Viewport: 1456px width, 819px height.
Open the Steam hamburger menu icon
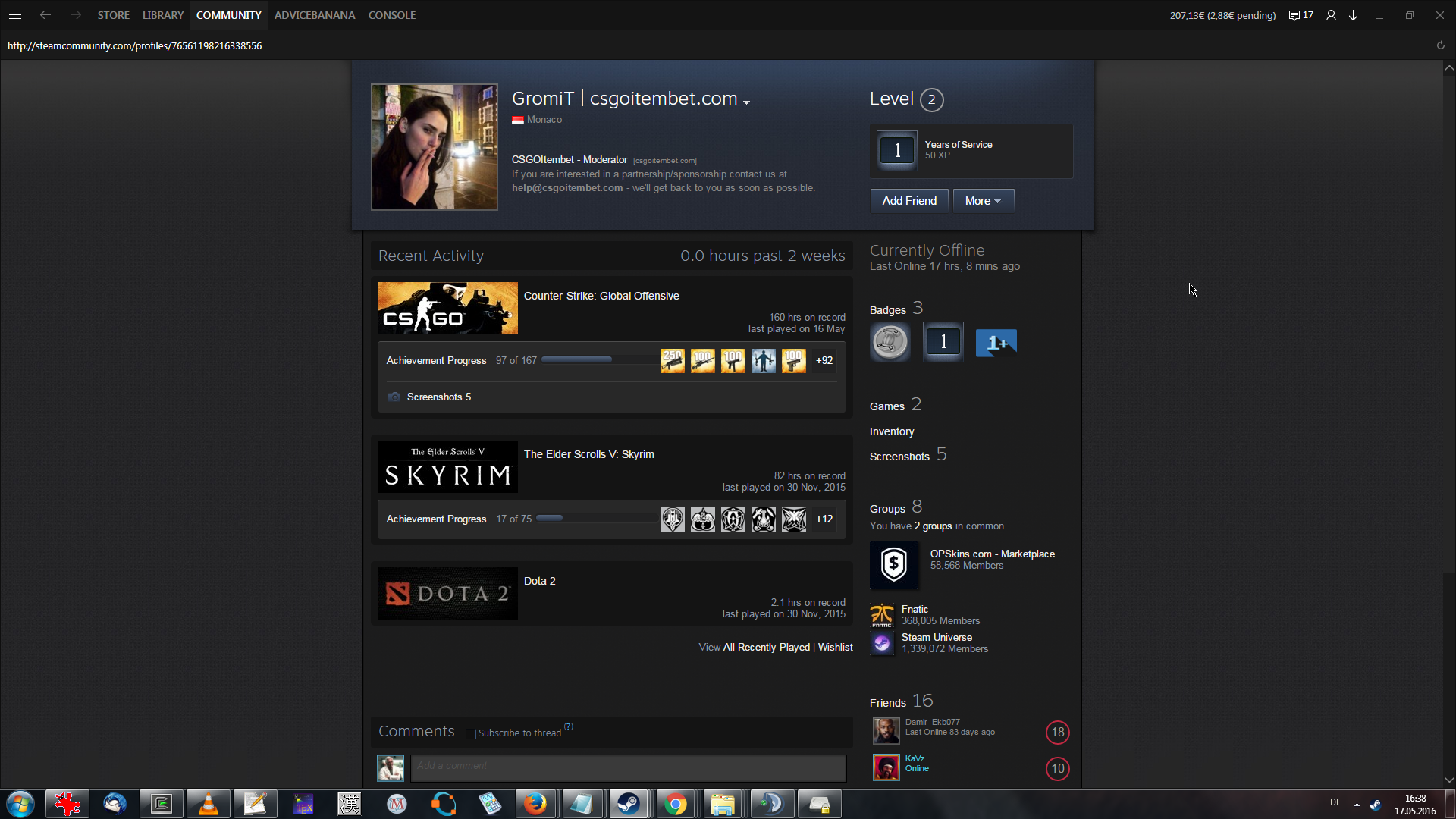pyautogui.click(x=14, y=15)
